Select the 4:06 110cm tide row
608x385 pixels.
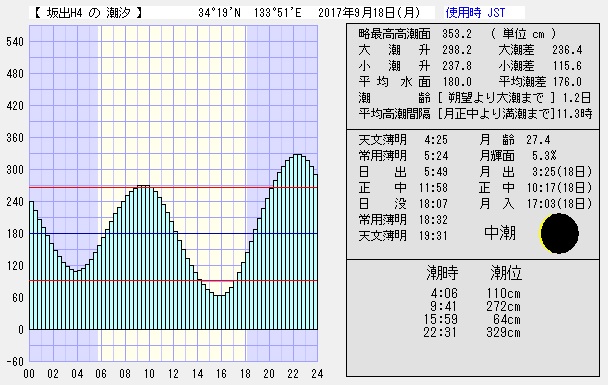pos(475,293)
